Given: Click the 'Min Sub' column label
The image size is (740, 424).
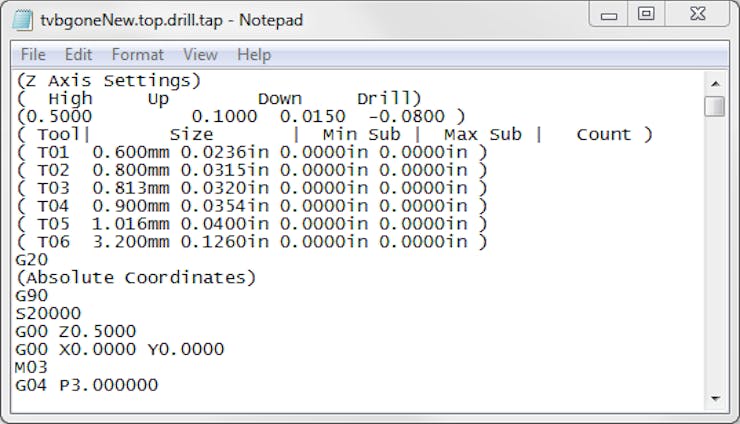Looking at the screenshot, I should coord(362,135).
